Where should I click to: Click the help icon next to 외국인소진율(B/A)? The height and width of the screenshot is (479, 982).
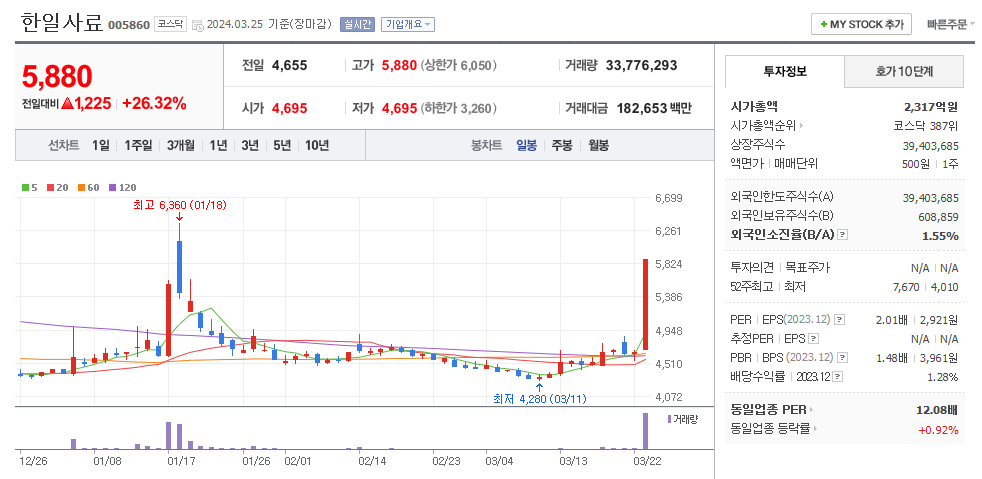click(843, 235)
